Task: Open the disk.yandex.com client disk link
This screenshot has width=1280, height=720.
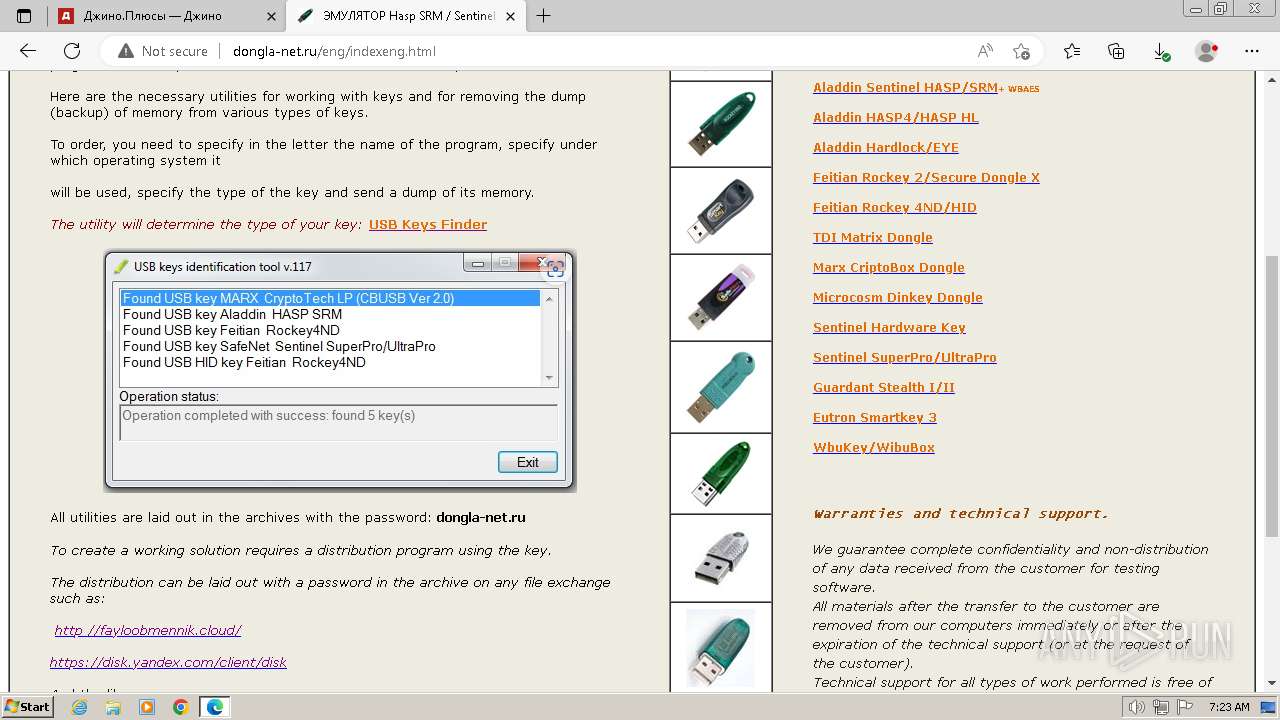Action: tap(168, 663)
